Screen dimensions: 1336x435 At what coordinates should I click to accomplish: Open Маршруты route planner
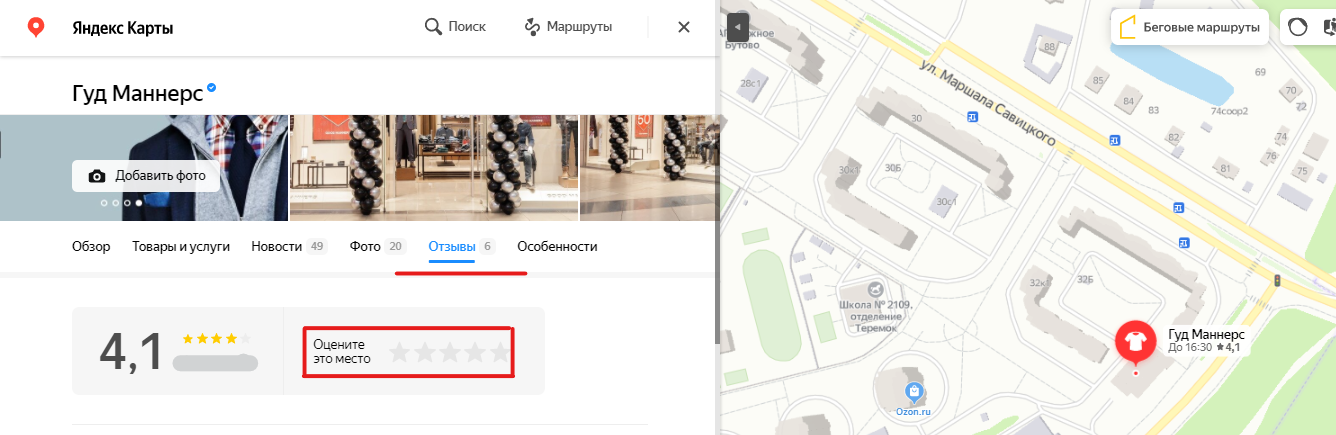point(568,27)
